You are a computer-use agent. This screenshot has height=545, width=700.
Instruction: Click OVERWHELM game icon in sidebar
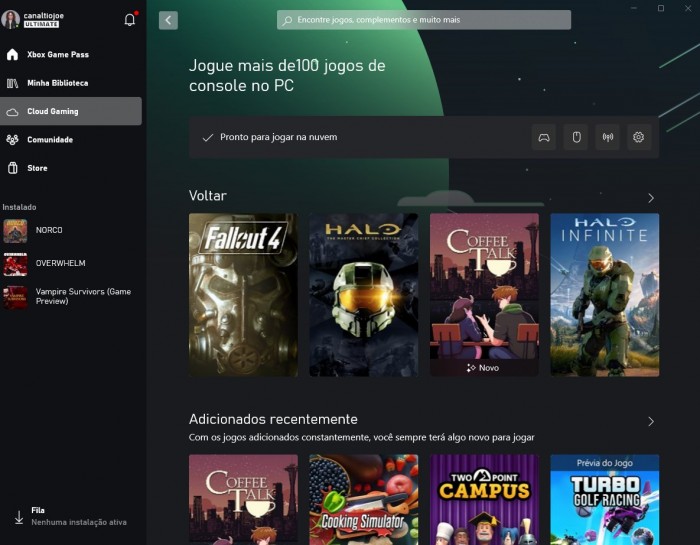click(15, 264)
